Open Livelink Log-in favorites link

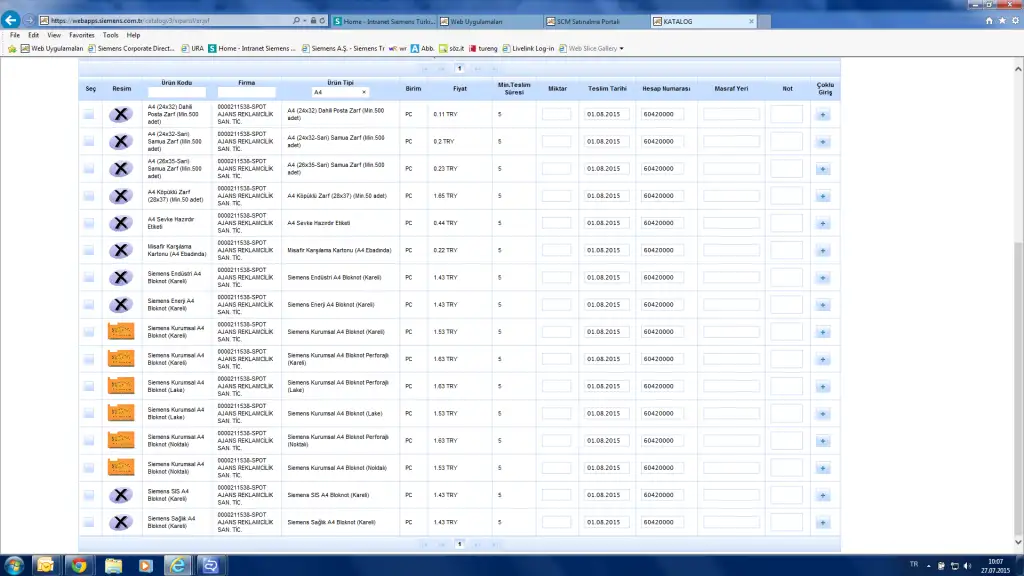[x=528, y=48]
